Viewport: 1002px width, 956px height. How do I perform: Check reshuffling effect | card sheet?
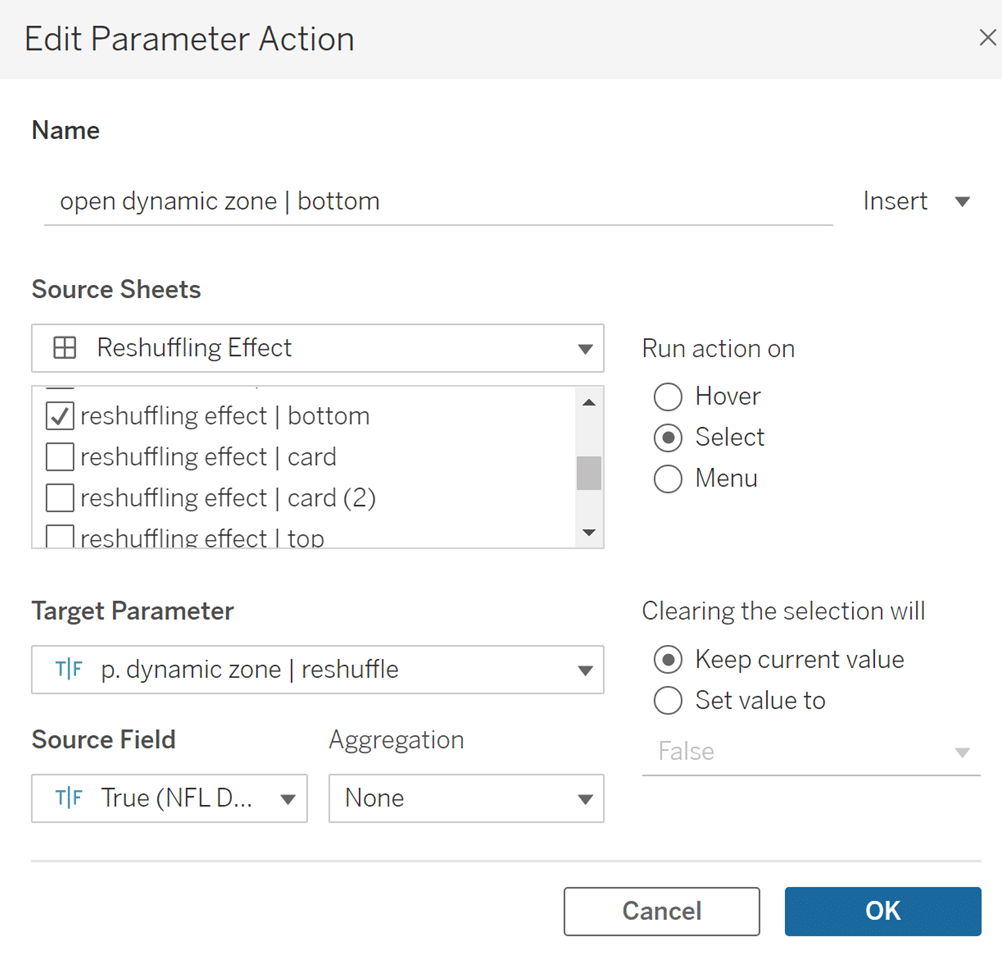(59, 457)
